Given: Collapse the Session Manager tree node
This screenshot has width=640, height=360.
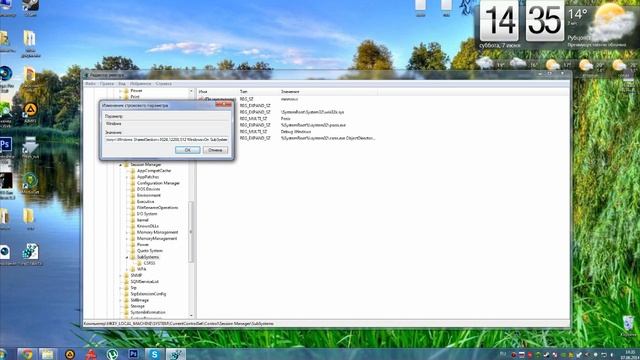Looking at the screenshot, I should 120,165.
